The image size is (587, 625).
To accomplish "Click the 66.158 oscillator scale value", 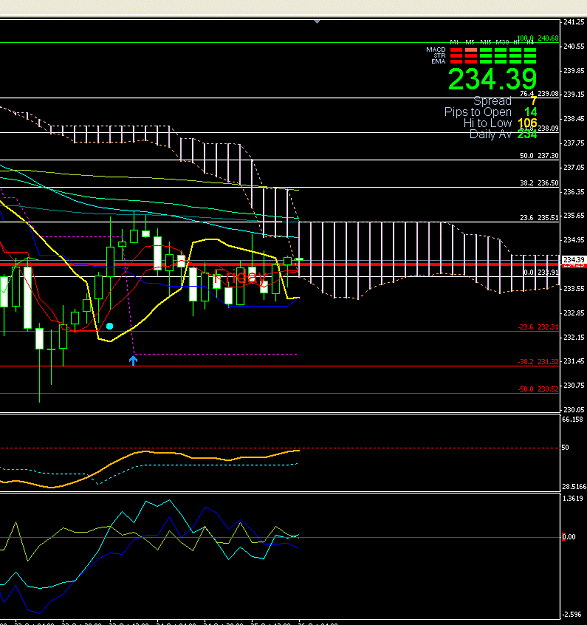I will tap(573, 420).
